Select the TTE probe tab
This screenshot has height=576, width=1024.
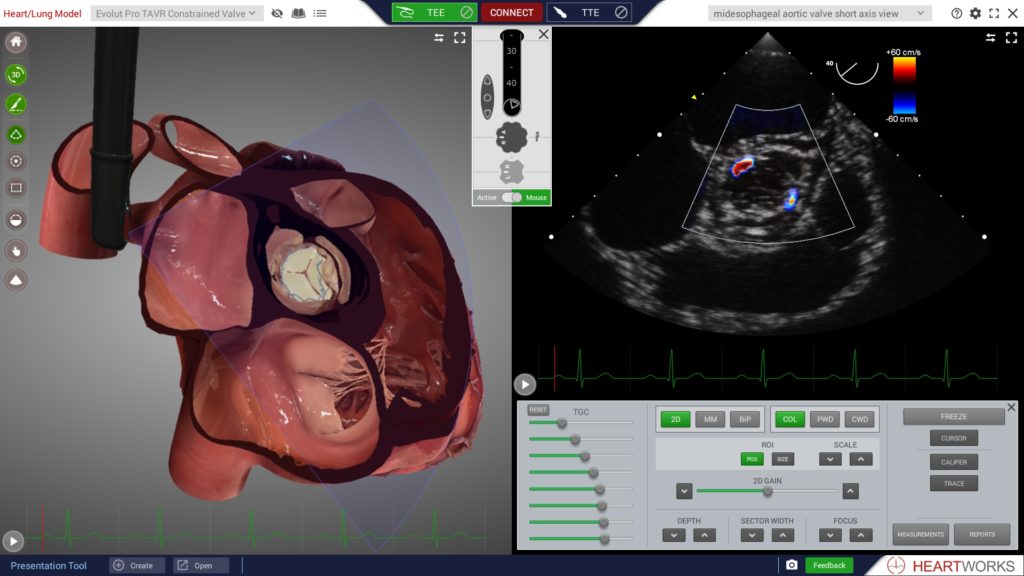click(590, 12)
